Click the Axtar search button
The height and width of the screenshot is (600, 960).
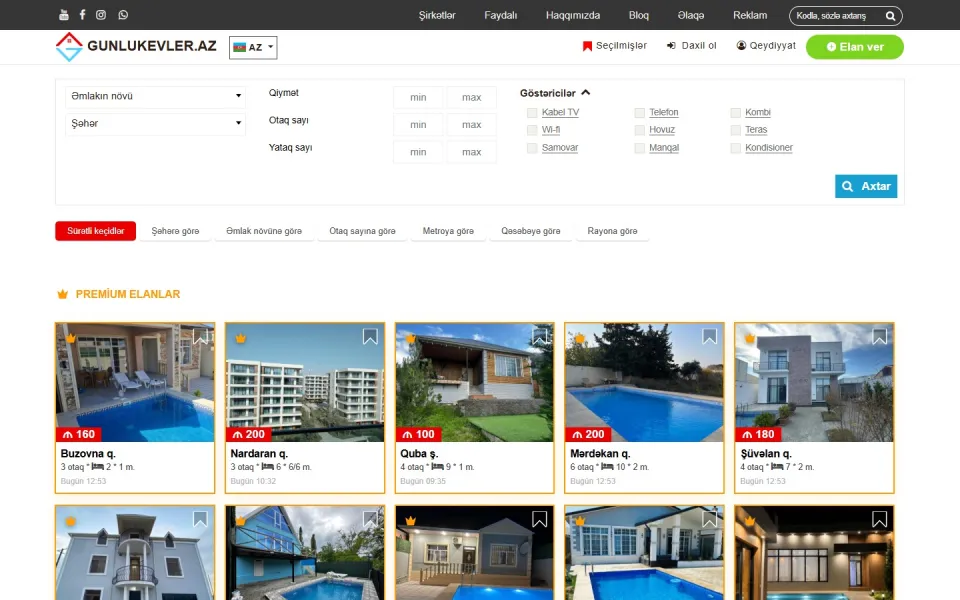[x=866, y=186]
